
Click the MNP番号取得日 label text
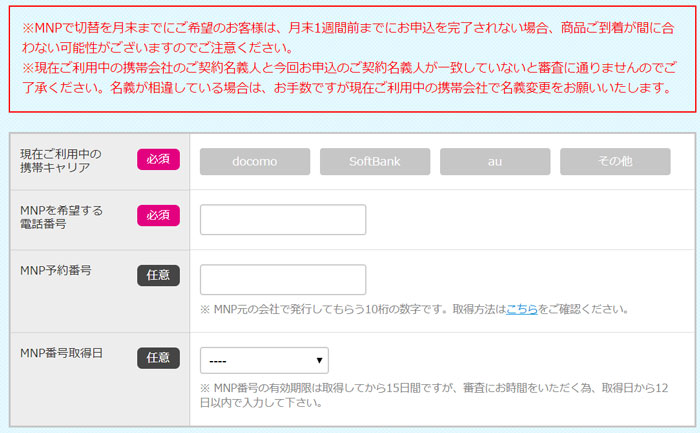click(62, 353)
